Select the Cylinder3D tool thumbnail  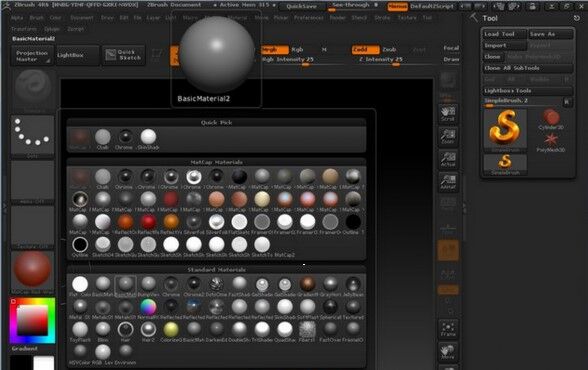[x=551, y=120]
